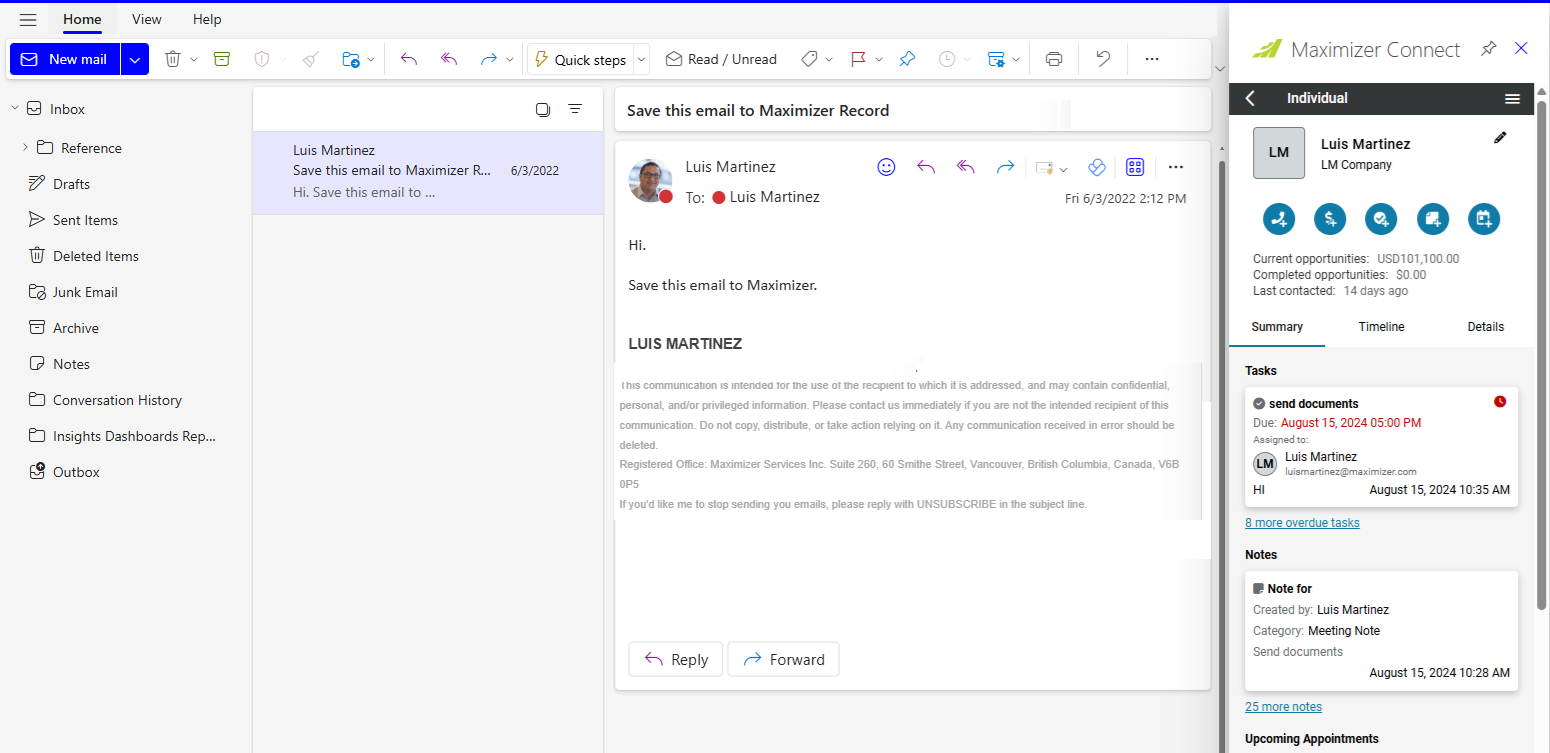The height and width of the screenshot is (753, 1550).
Task: Print the current email
Action: point(1053,59)
